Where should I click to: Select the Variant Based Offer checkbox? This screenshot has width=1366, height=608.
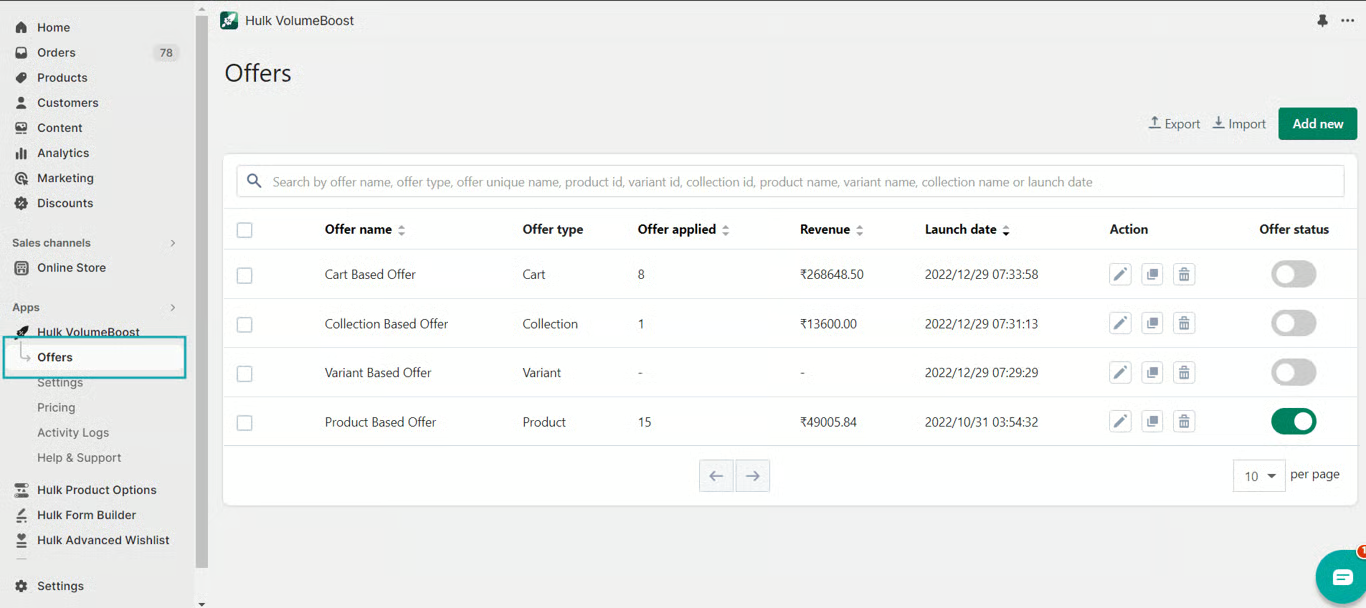click(x=244, y=373)
